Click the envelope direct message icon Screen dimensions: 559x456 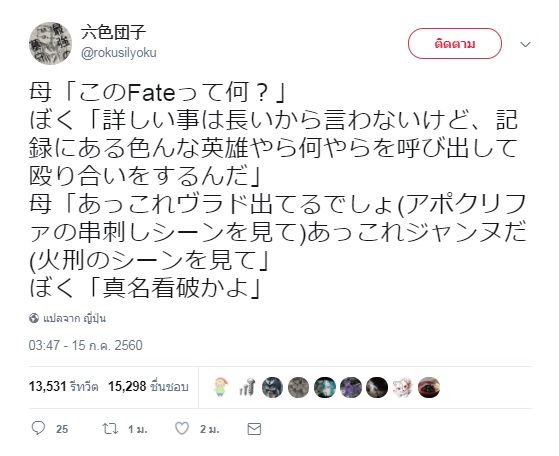pos(254,429)
